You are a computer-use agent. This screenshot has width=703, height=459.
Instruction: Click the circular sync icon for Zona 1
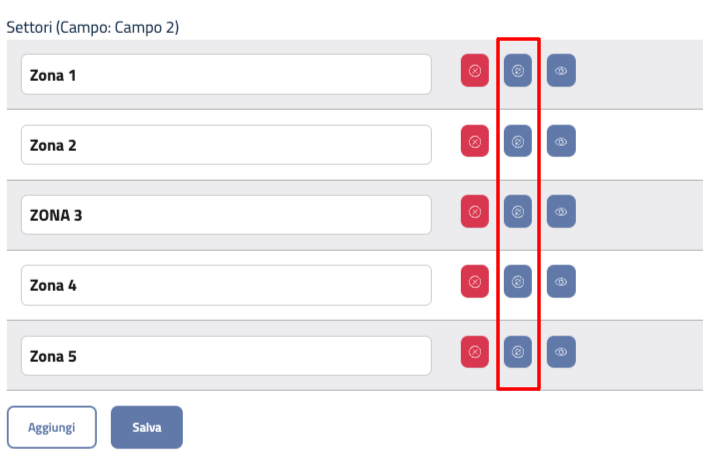pos(518,71)
